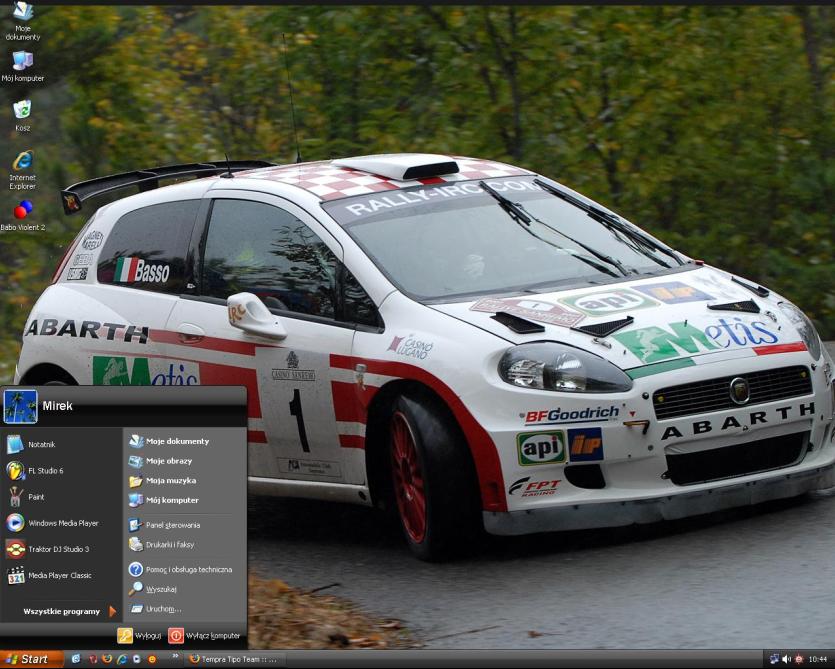Click the orange smiley quick launch icon
The width and height of the screenshot is (835, 669).
(152, 659)
